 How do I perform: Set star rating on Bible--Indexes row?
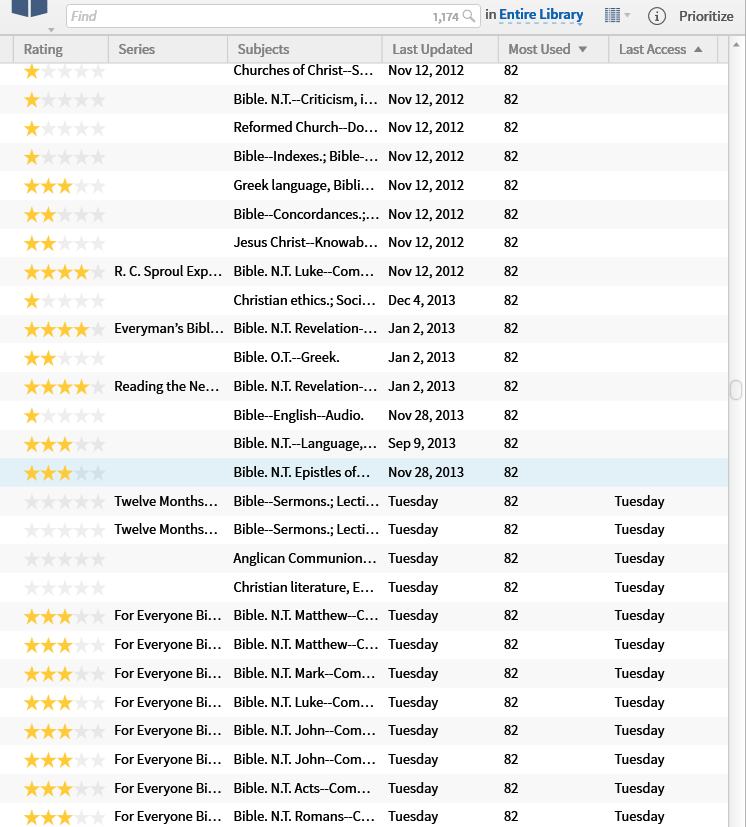tap(64, 157)
